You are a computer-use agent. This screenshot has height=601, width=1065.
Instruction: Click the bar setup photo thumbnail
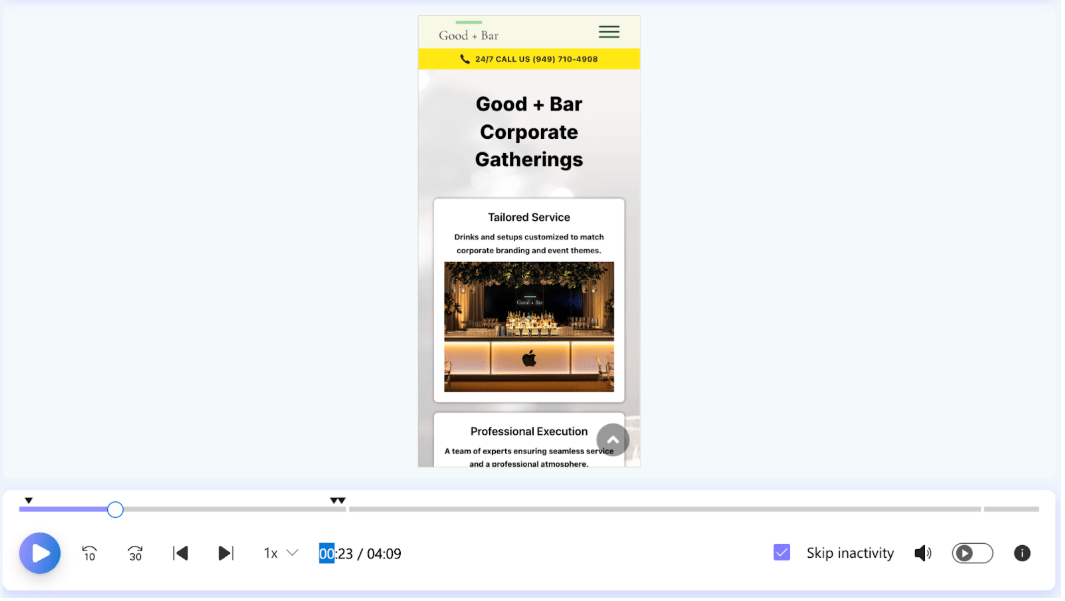coord(529,327)
